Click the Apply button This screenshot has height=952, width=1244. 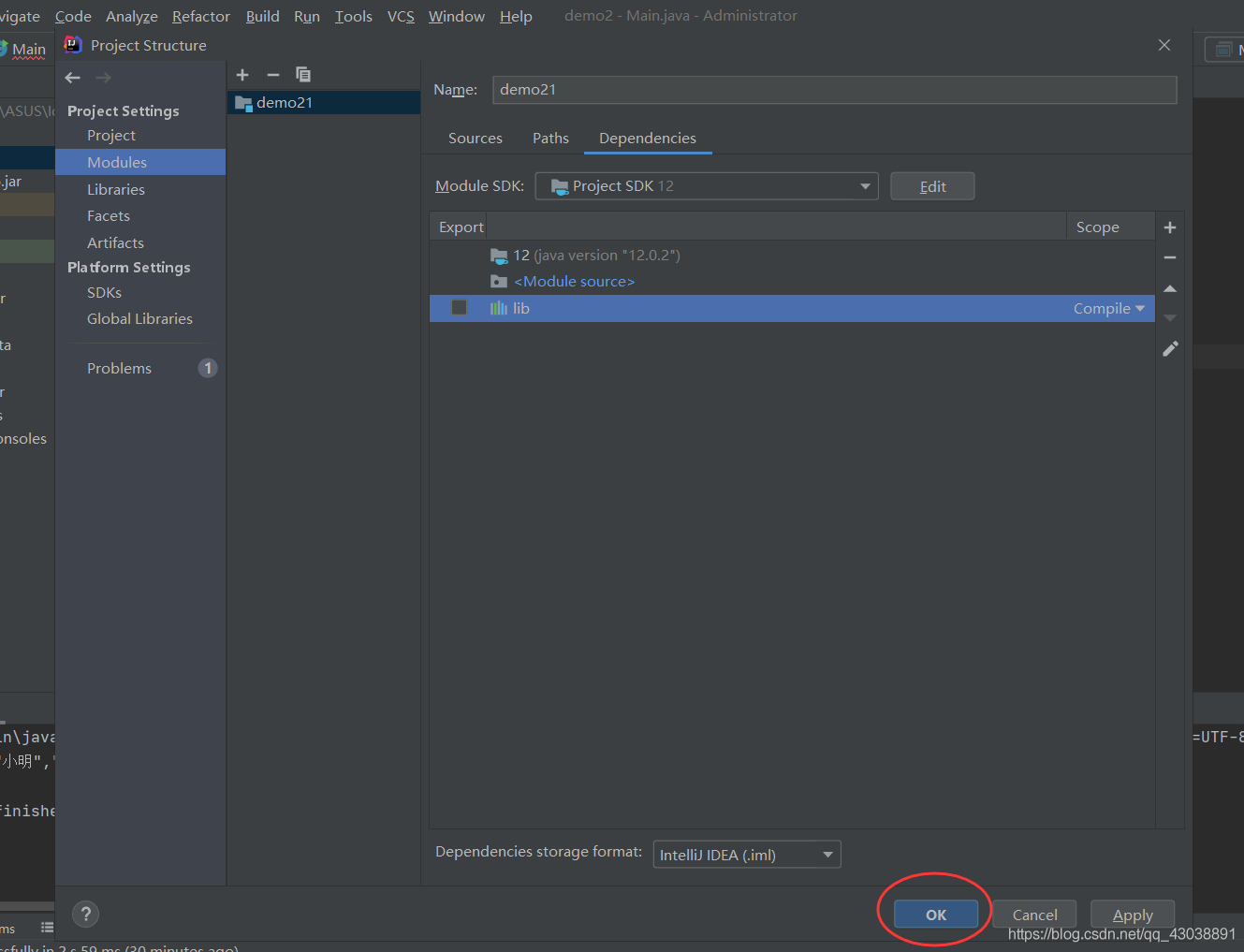(1132, 915)
